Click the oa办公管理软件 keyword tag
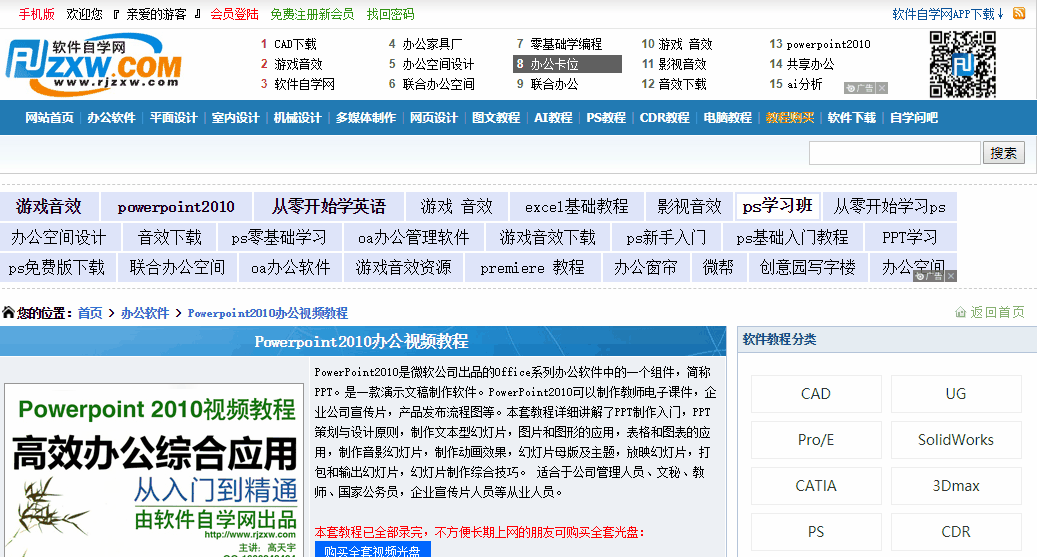The width and height of the screenshot is (1037, 557). tap(413, 237)
